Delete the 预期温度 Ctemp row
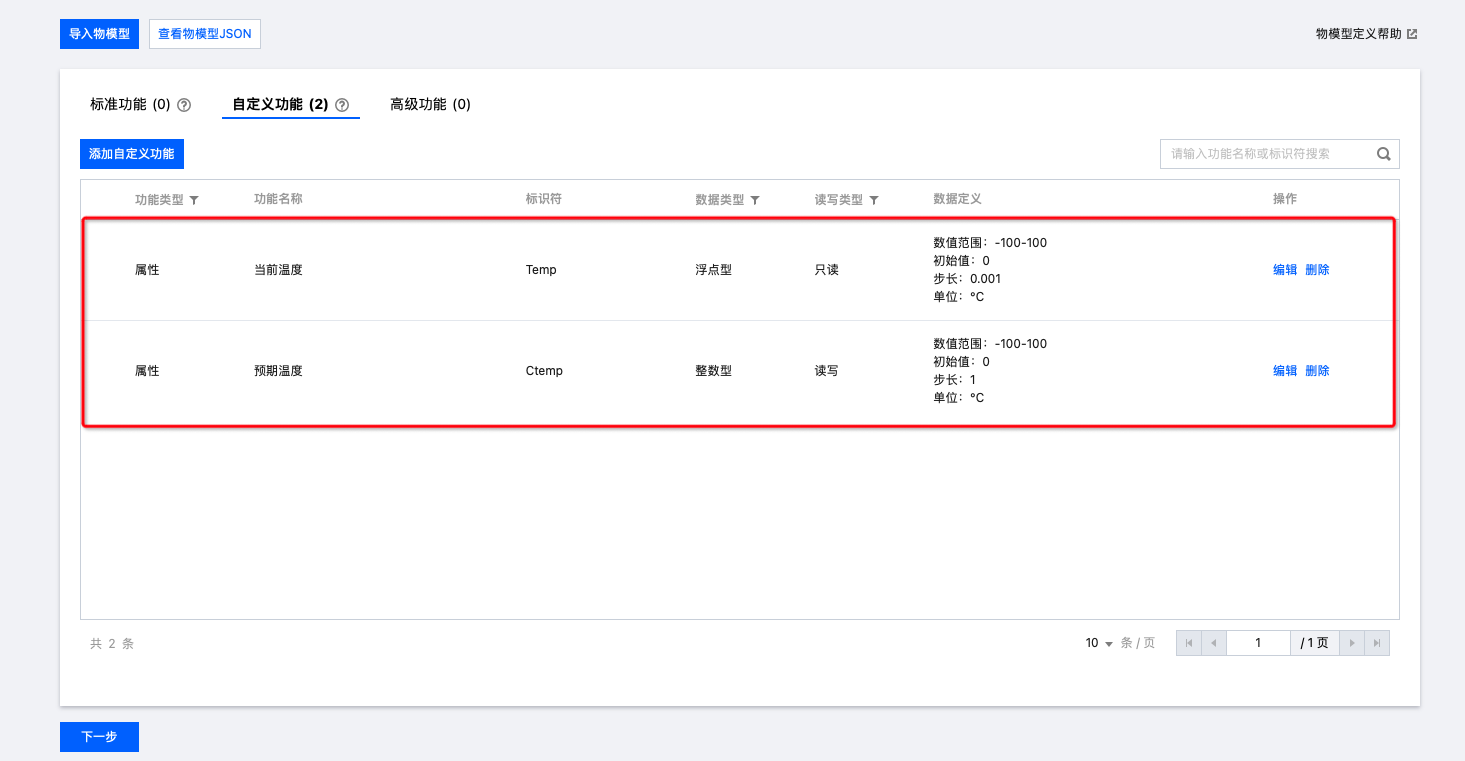Viewport: 1465px width, 761px height. pyautogui.click(x=1317, y=371)
